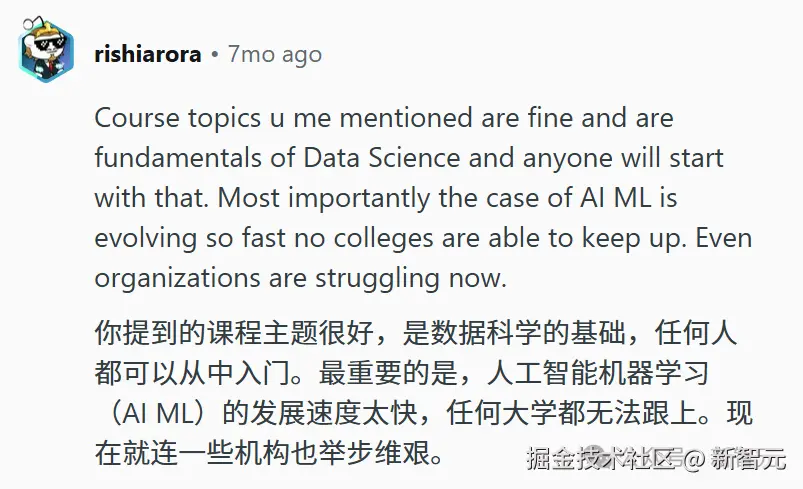Open the rishiarora username profile link
803x489 pixels.
[148, 52]
